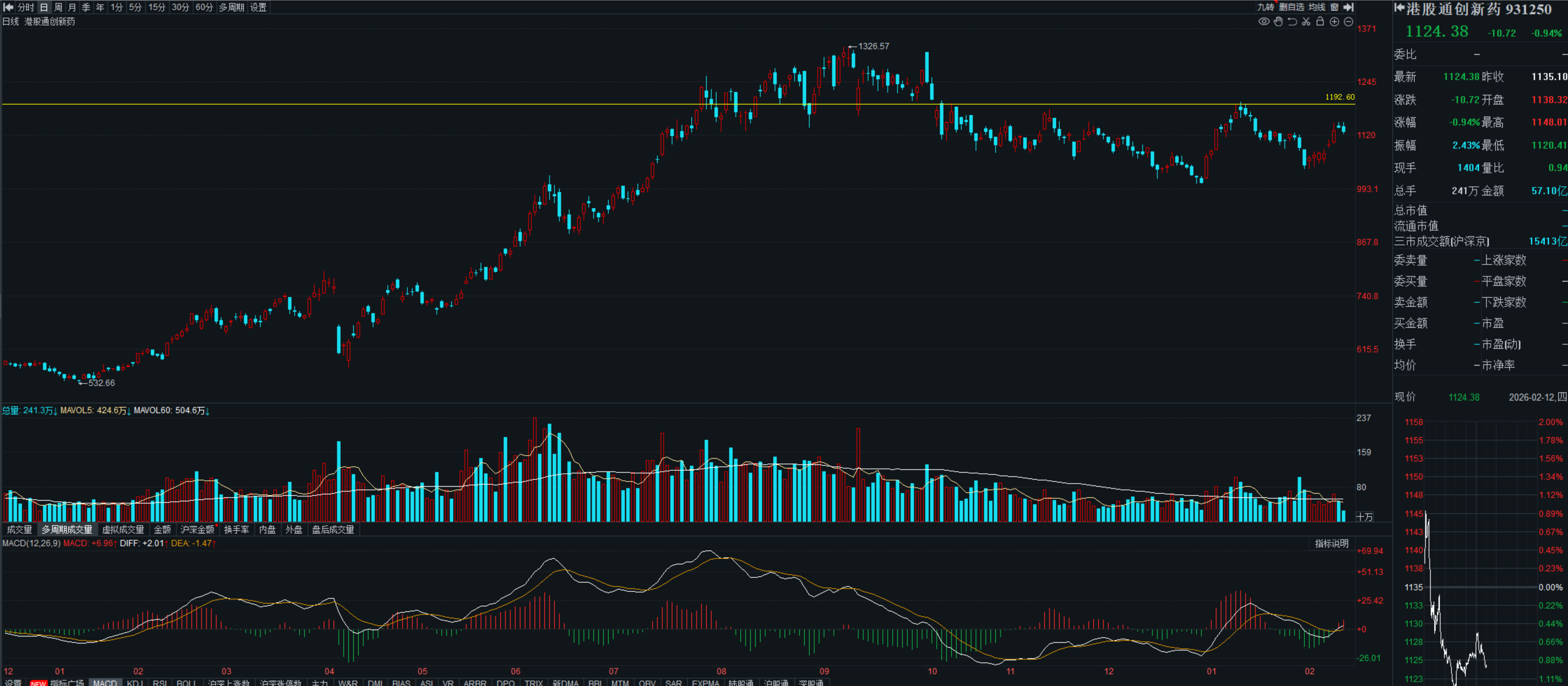Collapse chart with top-left arrow icon
1568x686 pixels.
8,7
